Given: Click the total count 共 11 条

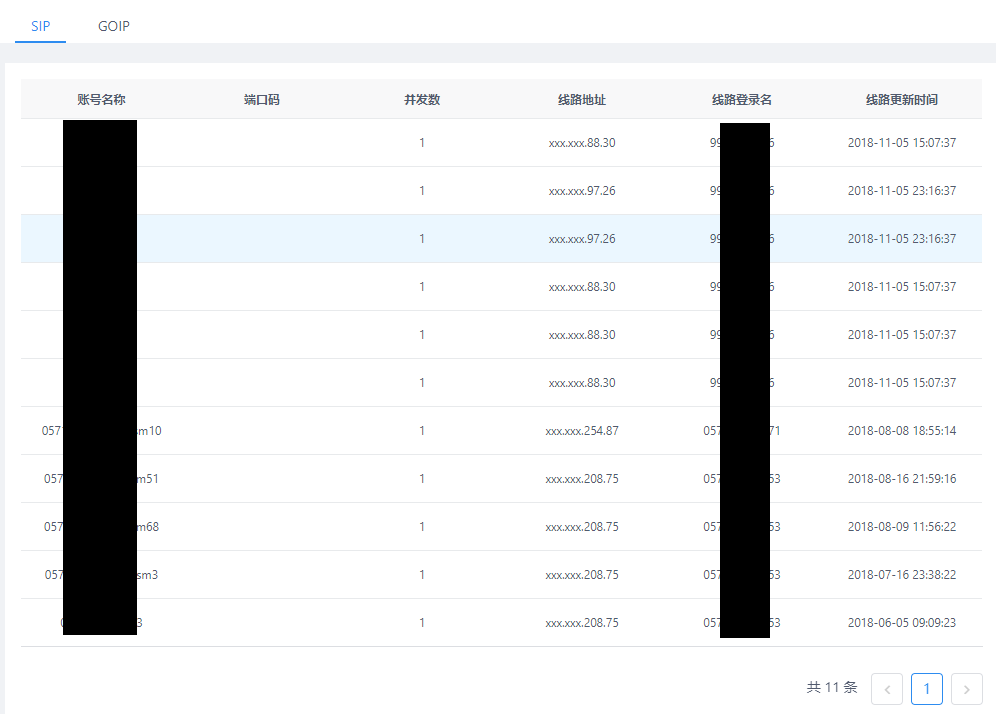Looking at the screenshot, I should [x=832, y=687].
